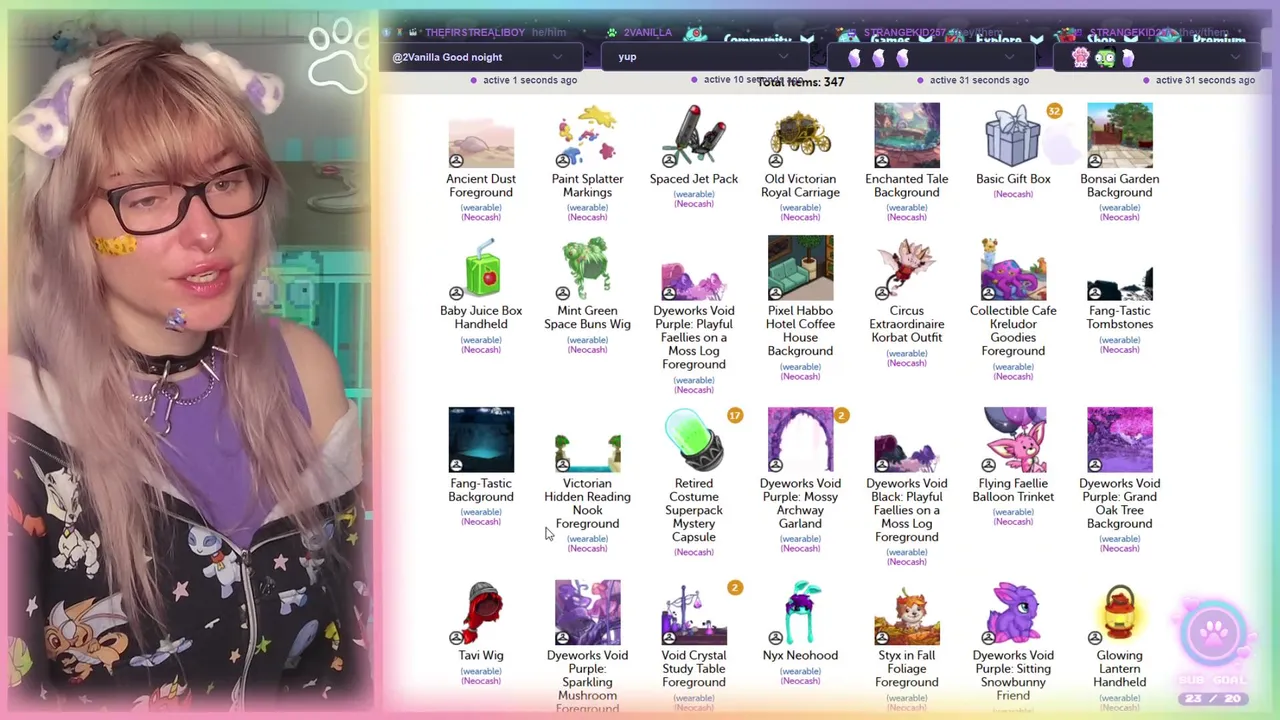Open the Old Victorian Royal Carriage image
The width and height of the screenshot is (1280, 720).
800,135
